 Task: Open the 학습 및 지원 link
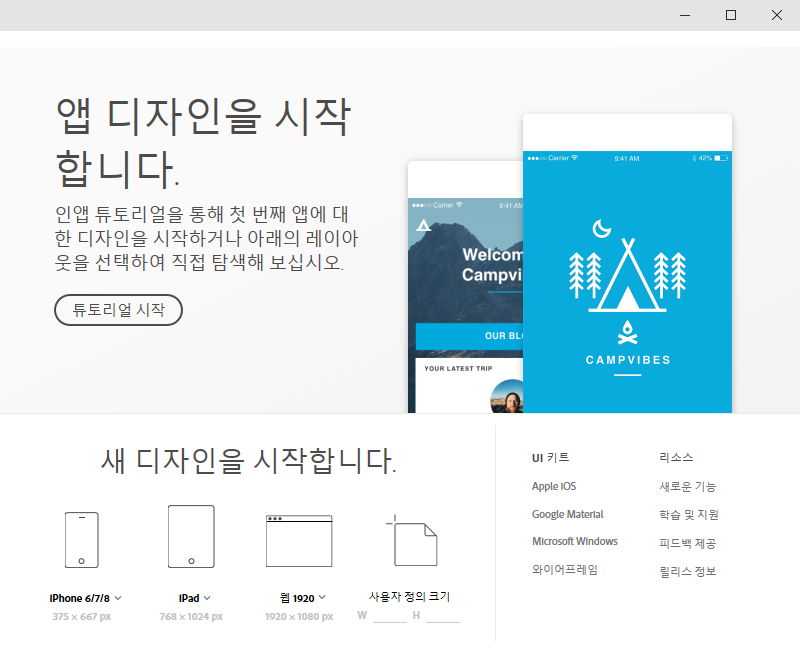(687, 514)
